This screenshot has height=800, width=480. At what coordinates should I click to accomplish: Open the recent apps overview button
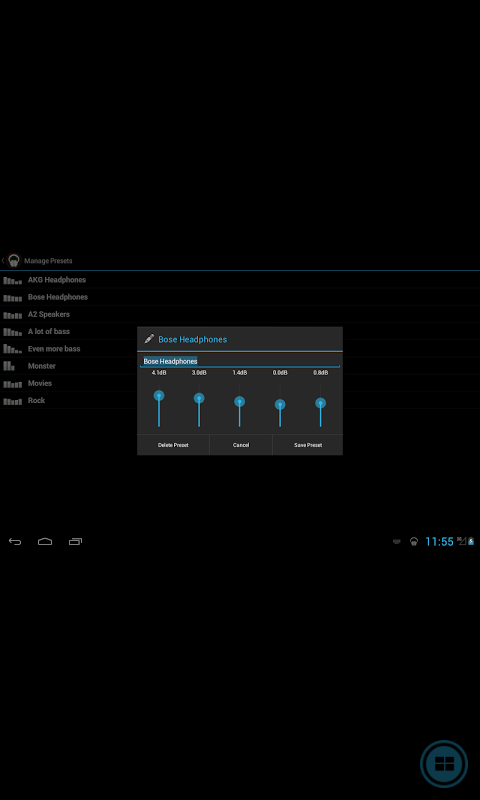[75, 542]
